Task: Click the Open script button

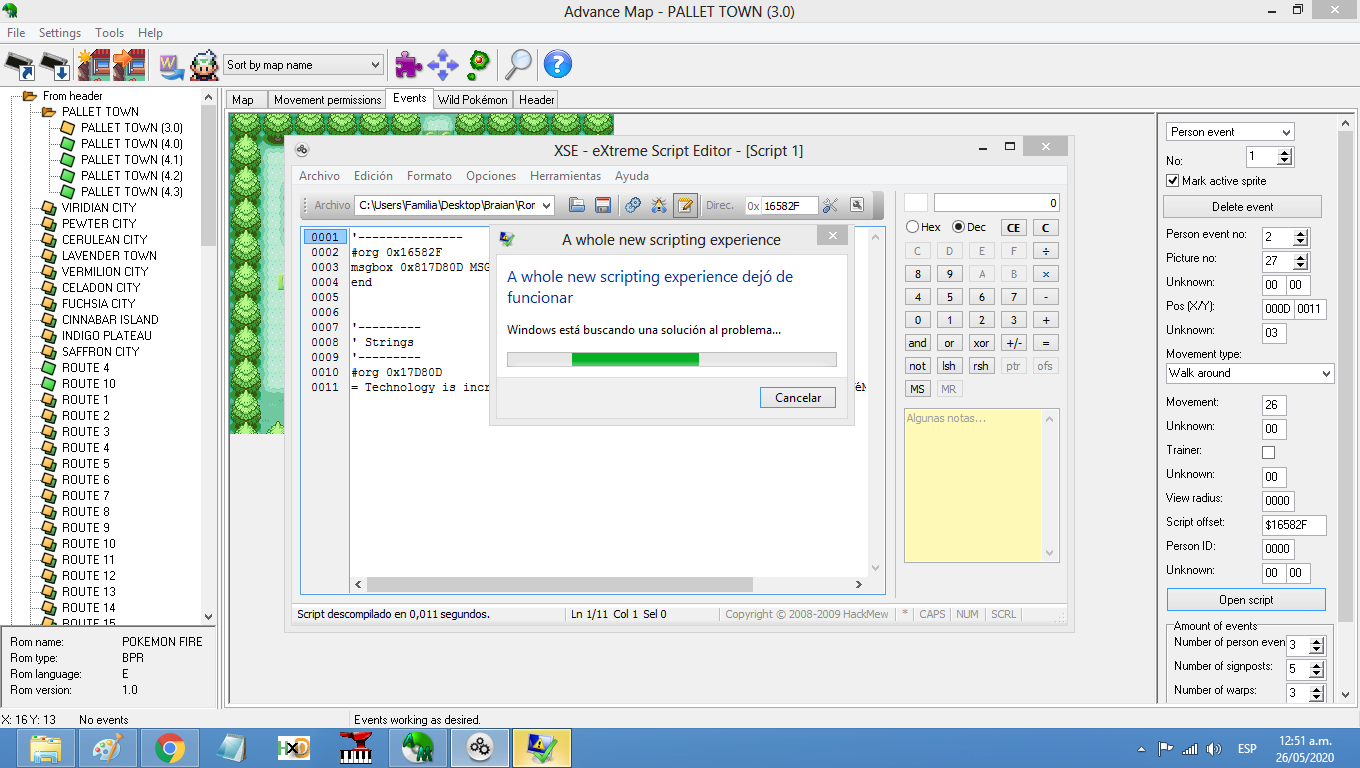Action: (x=1245, y=600)
